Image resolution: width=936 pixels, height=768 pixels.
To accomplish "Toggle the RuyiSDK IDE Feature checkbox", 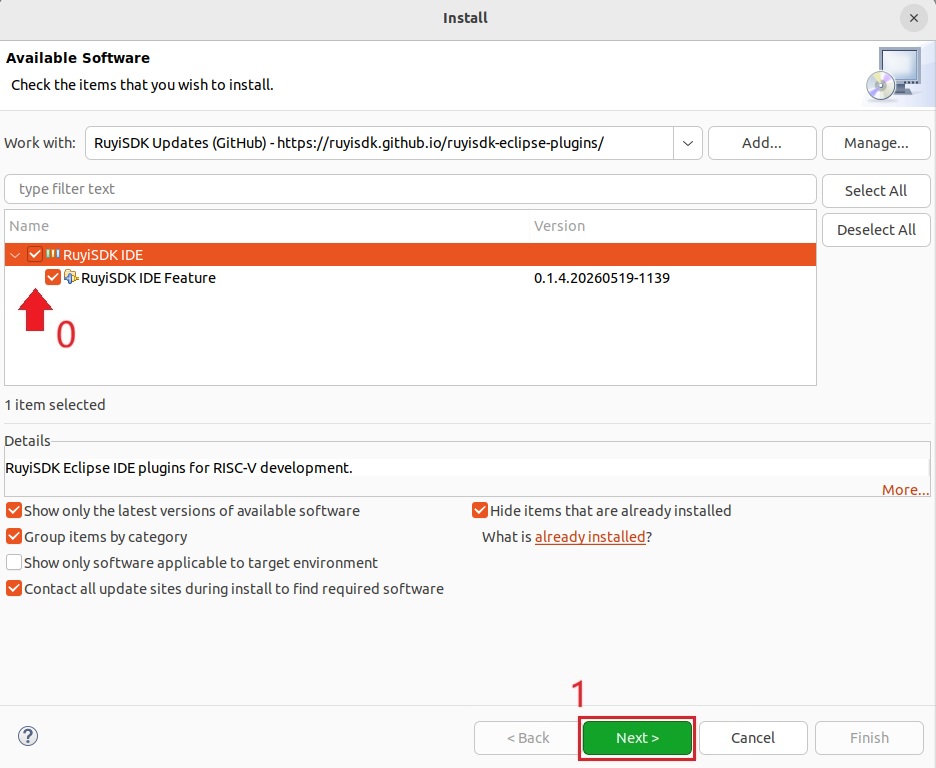I will coord(53,277).
